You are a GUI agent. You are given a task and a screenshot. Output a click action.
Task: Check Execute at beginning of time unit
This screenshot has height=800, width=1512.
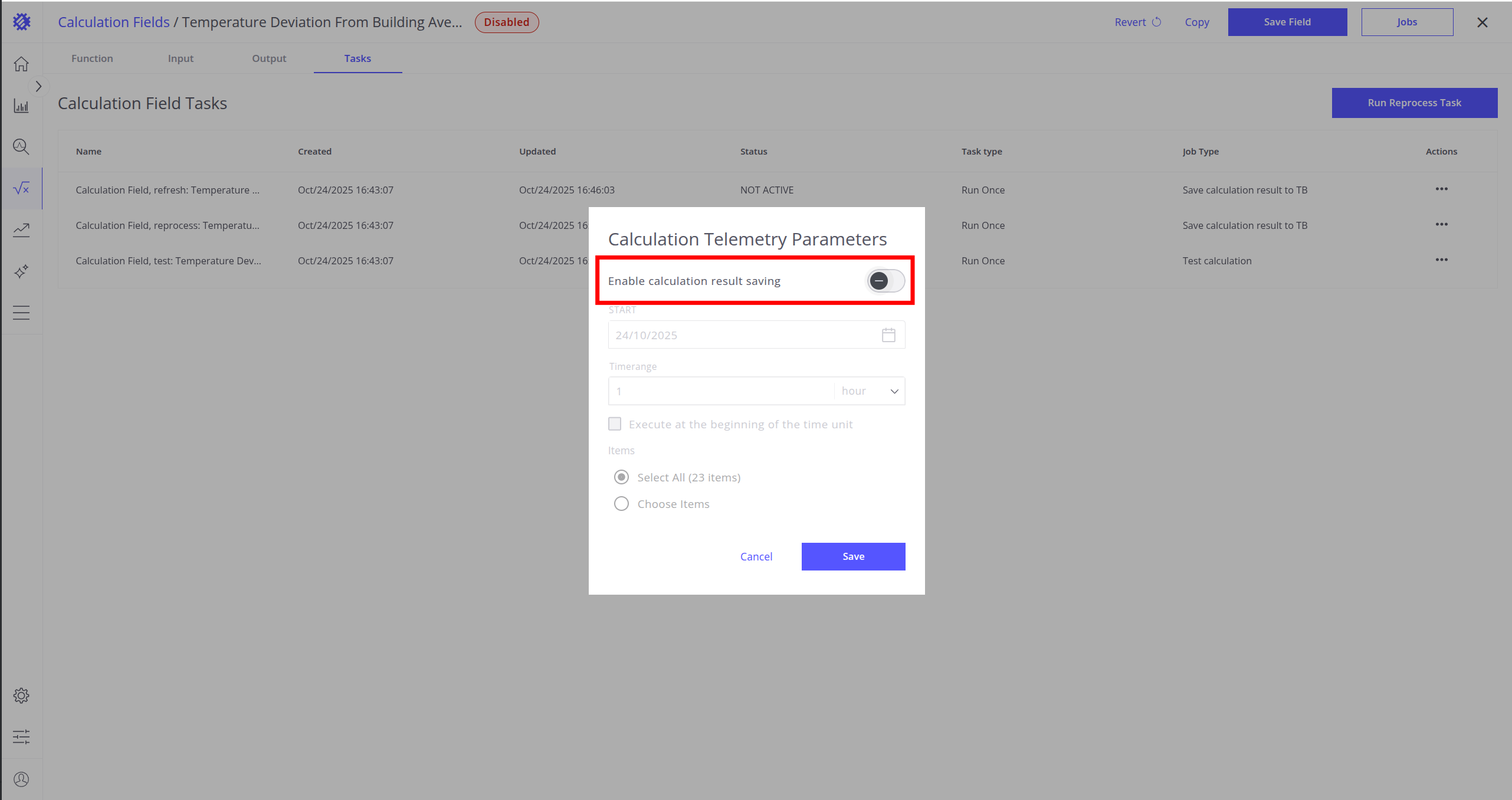point(615,424)
